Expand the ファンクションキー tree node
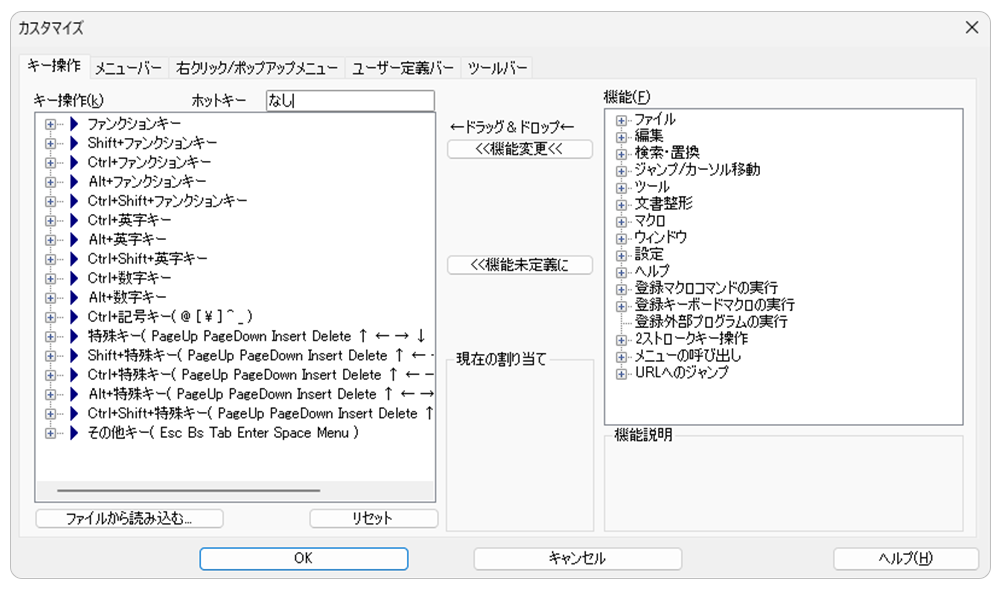Image resolution: width=1000 pixels, height=590 pixels. tap(50, 124)
